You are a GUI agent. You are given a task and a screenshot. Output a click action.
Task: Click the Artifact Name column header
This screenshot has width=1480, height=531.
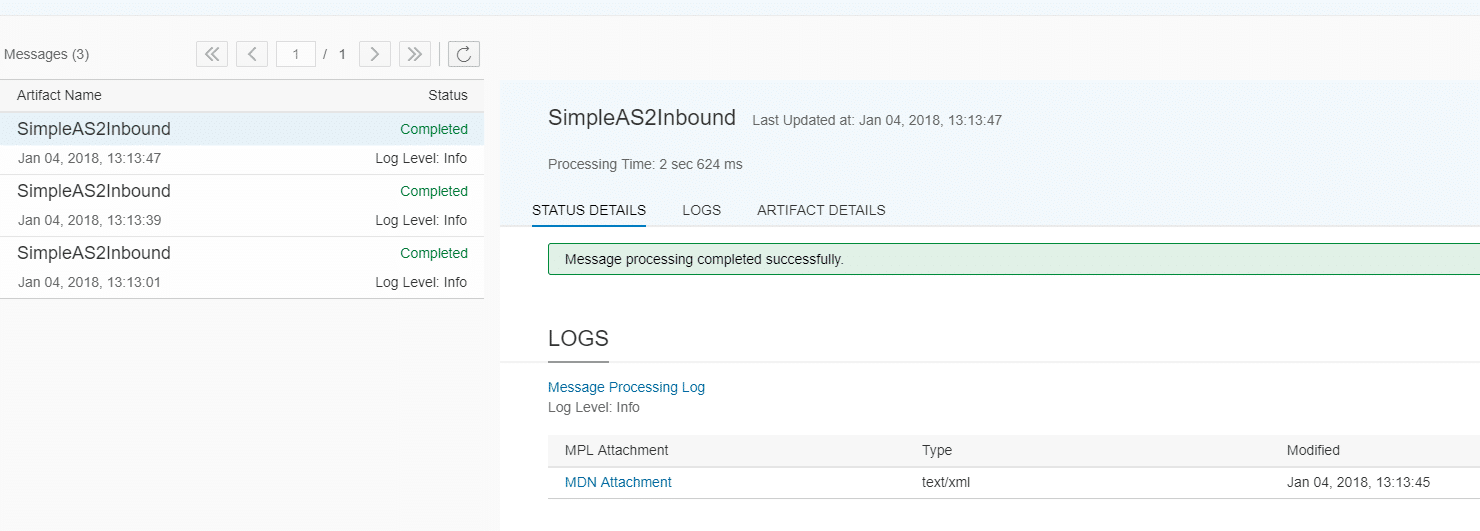59,95
